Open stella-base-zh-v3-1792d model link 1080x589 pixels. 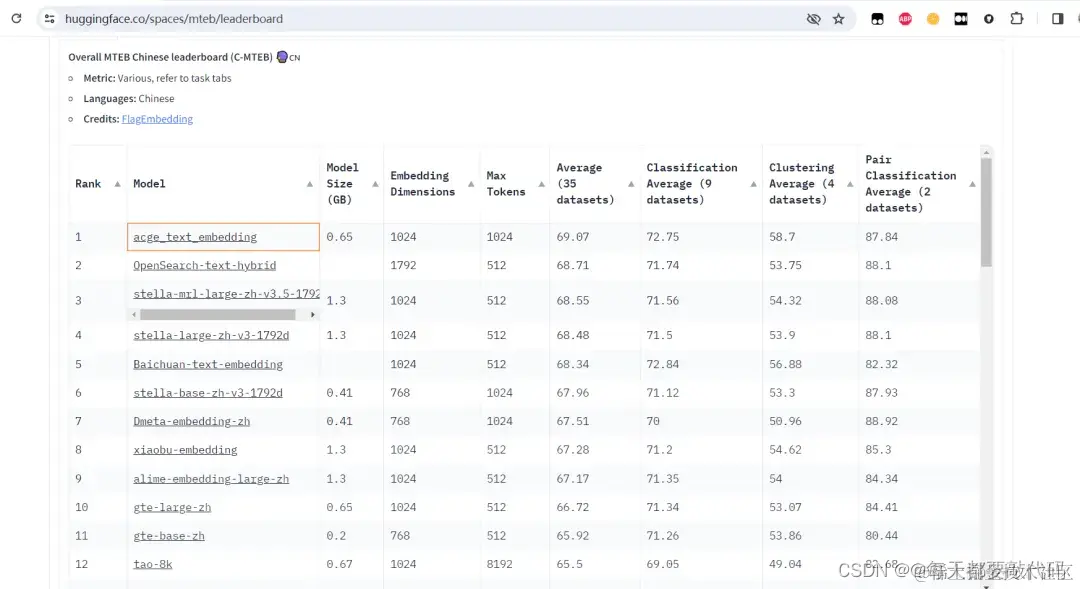click(x=208, y=393)
